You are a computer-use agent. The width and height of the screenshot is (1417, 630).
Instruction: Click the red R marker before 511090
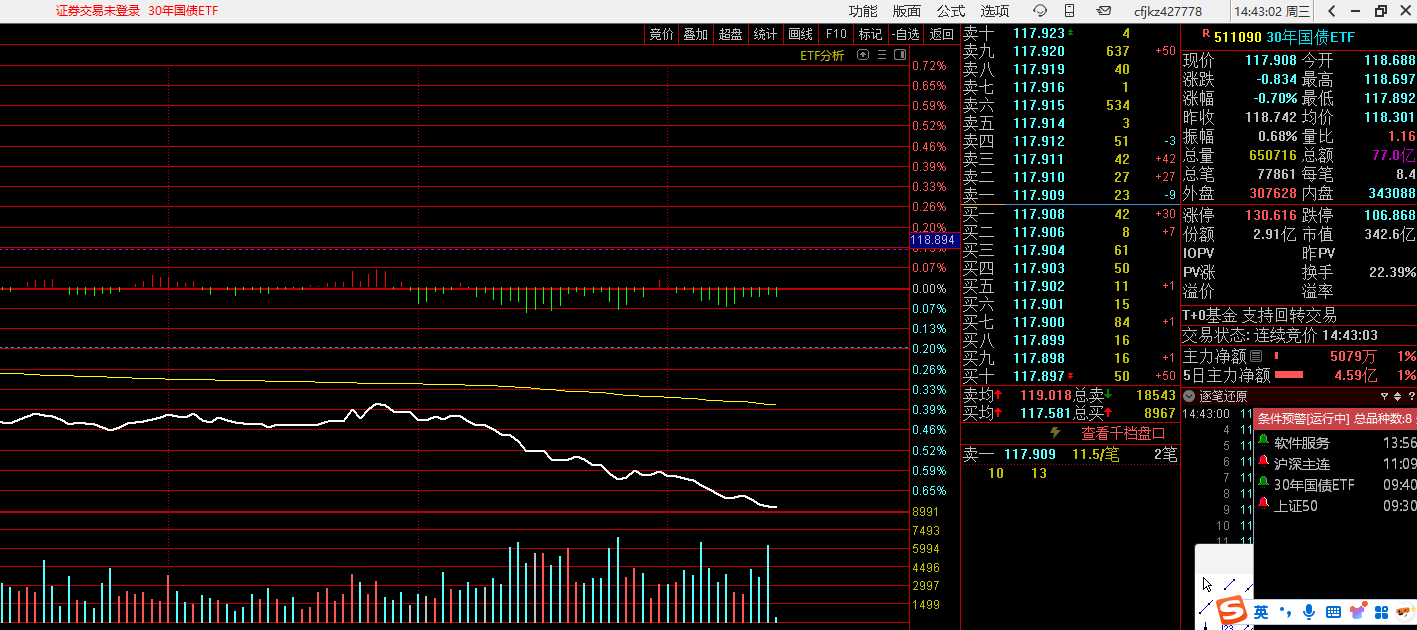1205,34
